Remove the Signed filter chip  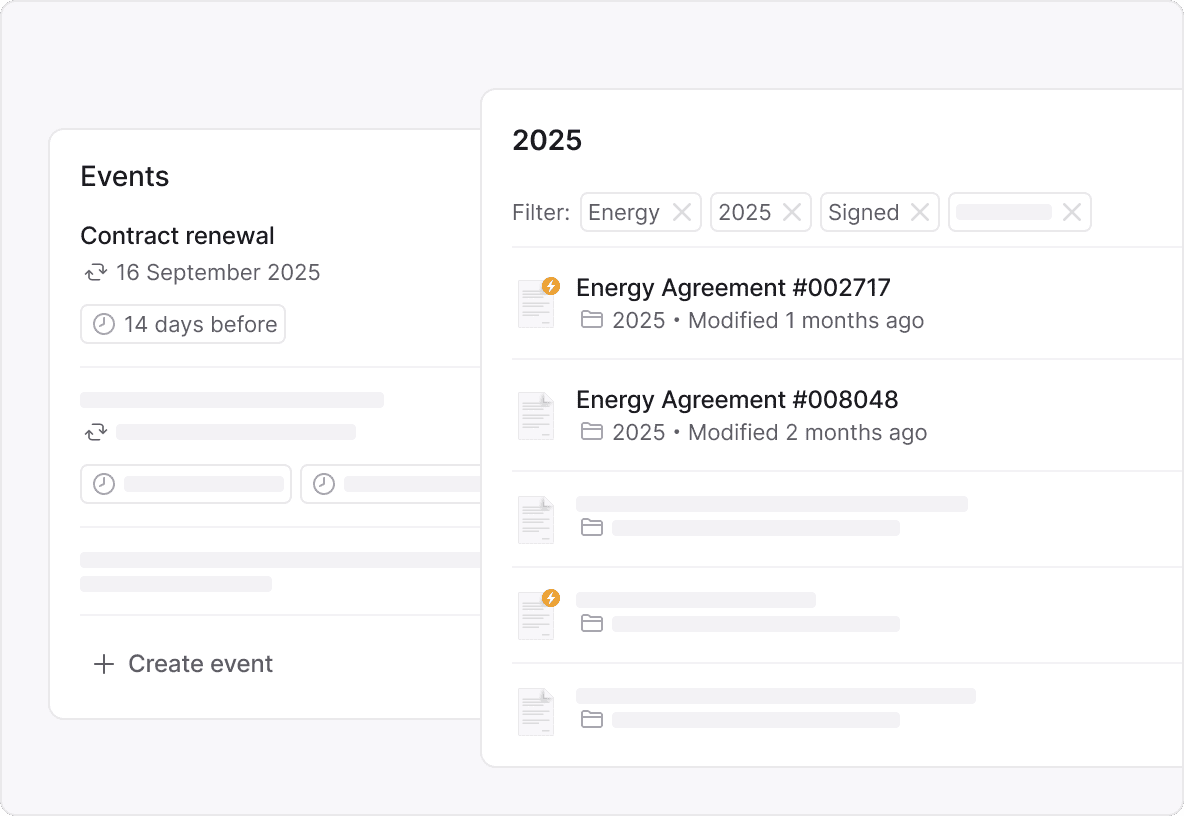(x=919, y=212)
